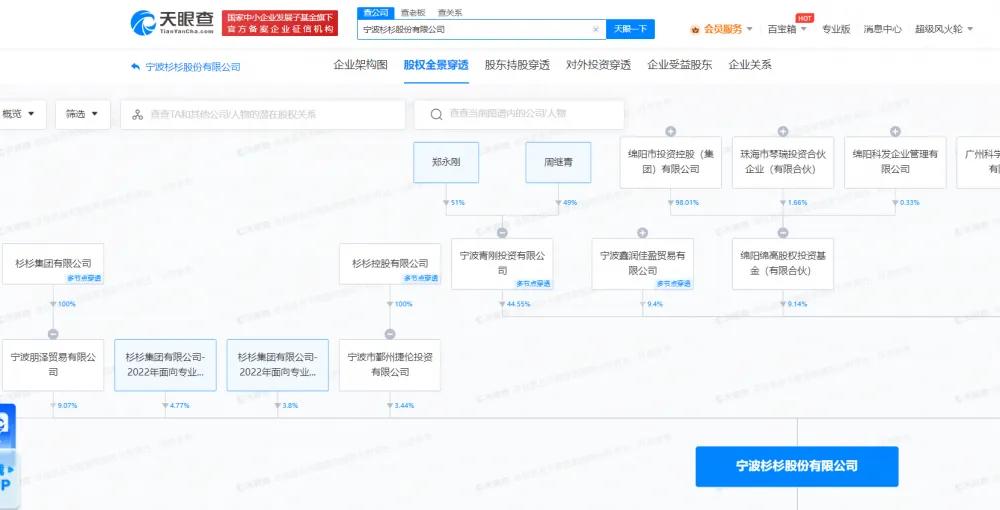The width and height of the screenshot is (1000, 510).
Task: Open 消息中心
Action: pos(883,29)
